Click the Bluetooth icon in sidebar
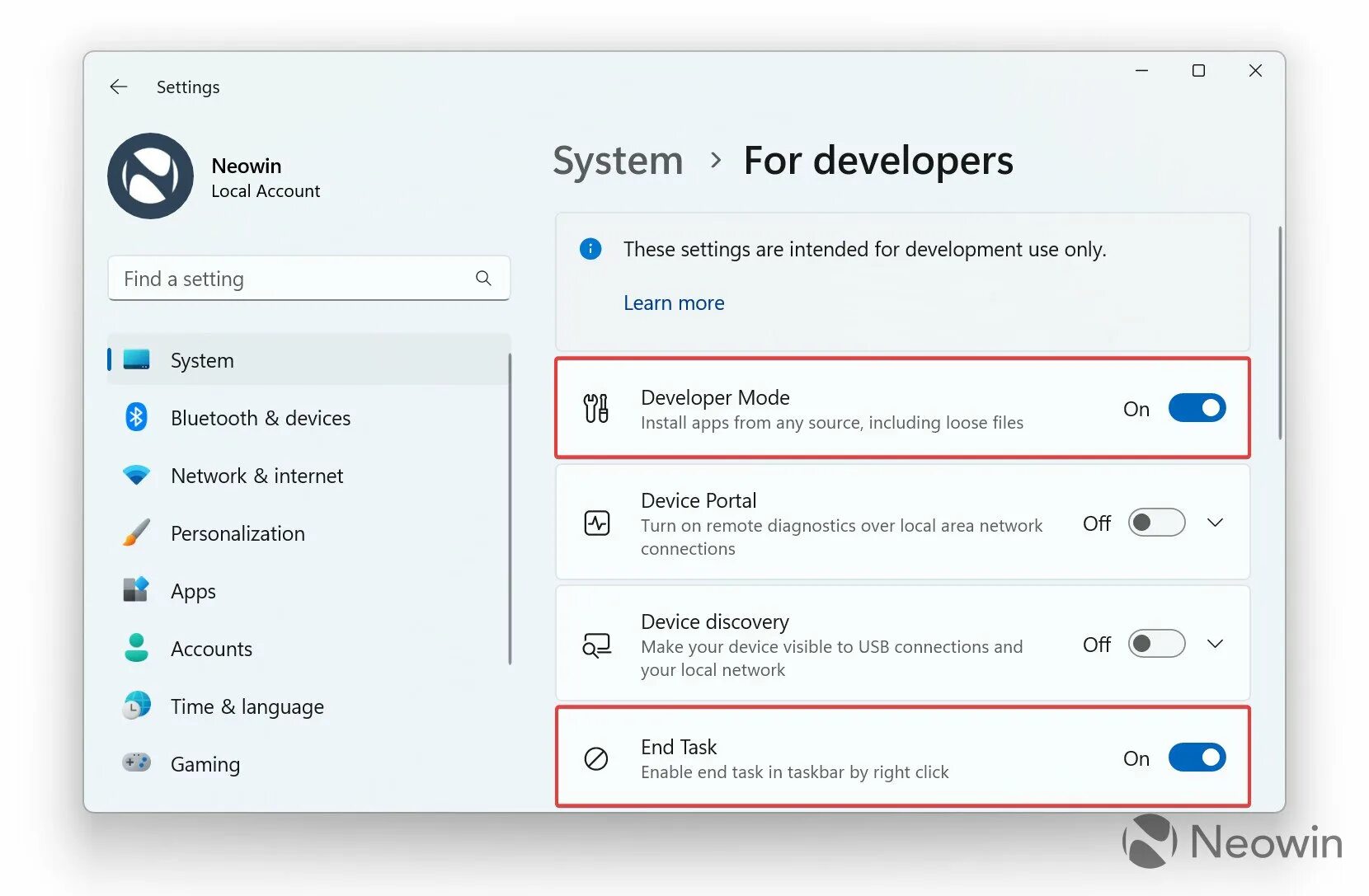Image resolution: width=1369 pixels, height=896 pixels. [136, 417]
